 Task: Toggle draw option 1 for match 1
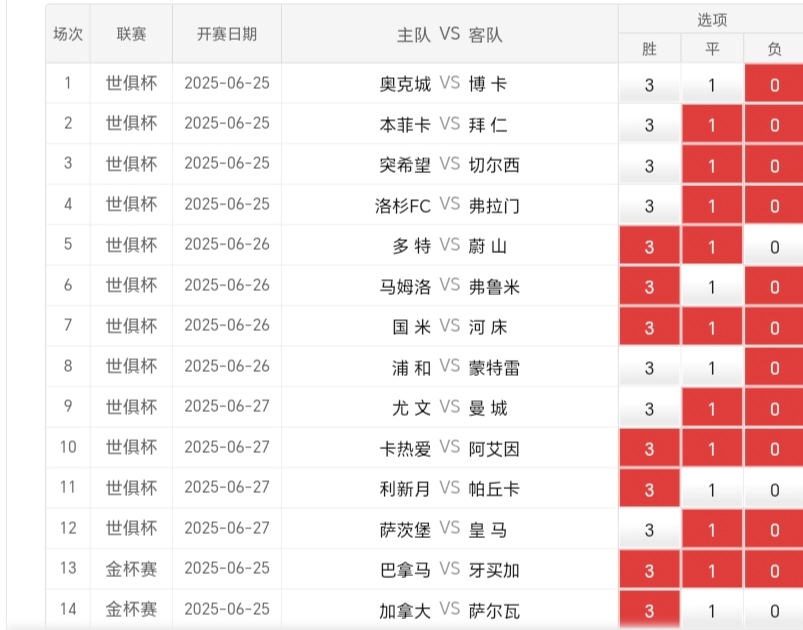tap(712, 85)
